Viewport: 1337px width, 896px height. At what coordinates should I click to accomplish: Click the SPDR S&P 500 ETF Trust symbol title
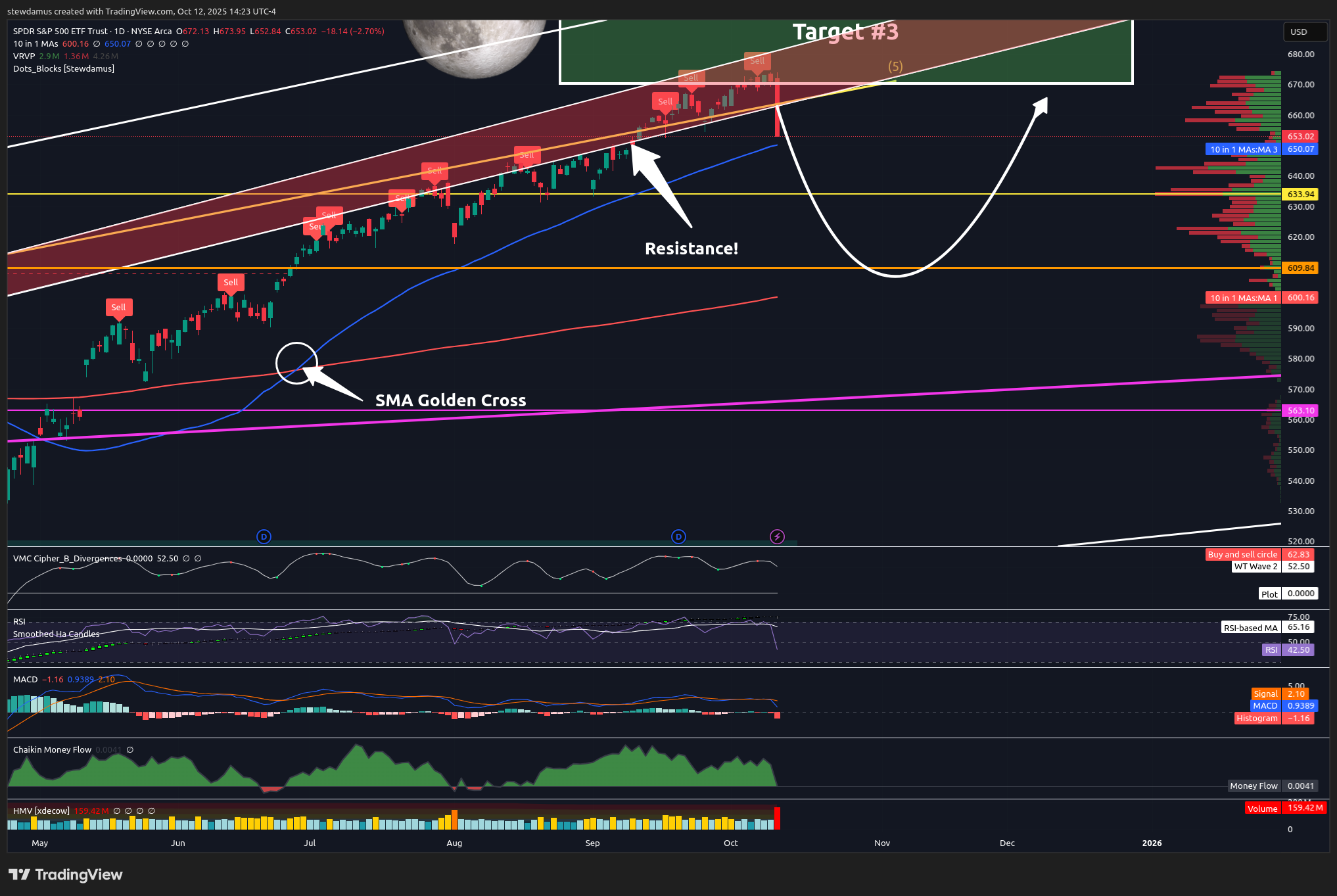(x=60, y=32)
